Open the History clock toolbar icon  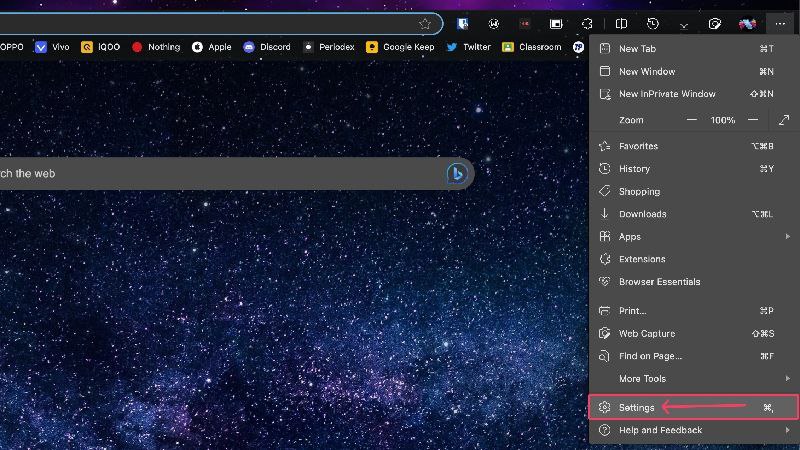(653, 24)
